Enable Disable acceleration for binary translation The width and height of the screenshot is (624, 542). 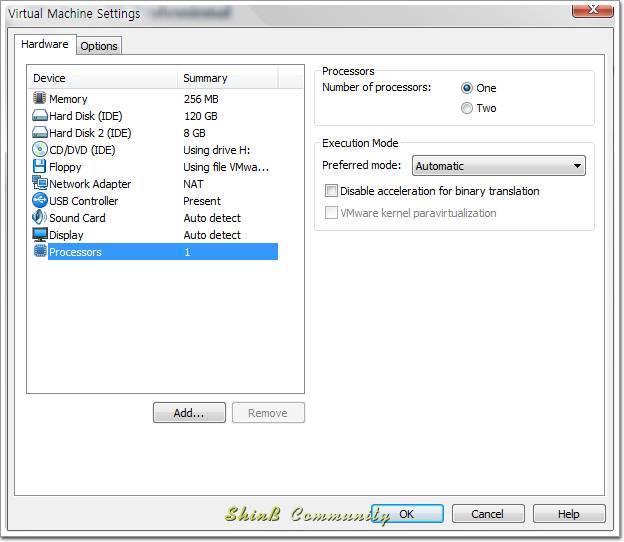pyautogui.click(x=332, y=191)
